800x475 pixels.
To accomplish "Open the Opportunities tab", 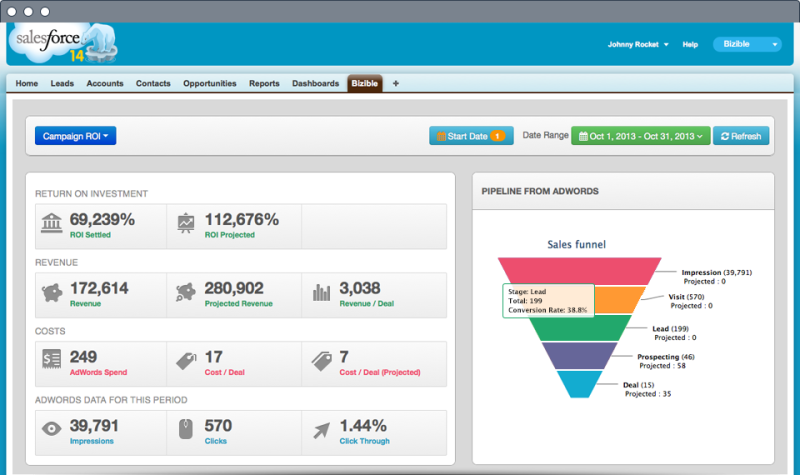I will (x=210, y=83).
